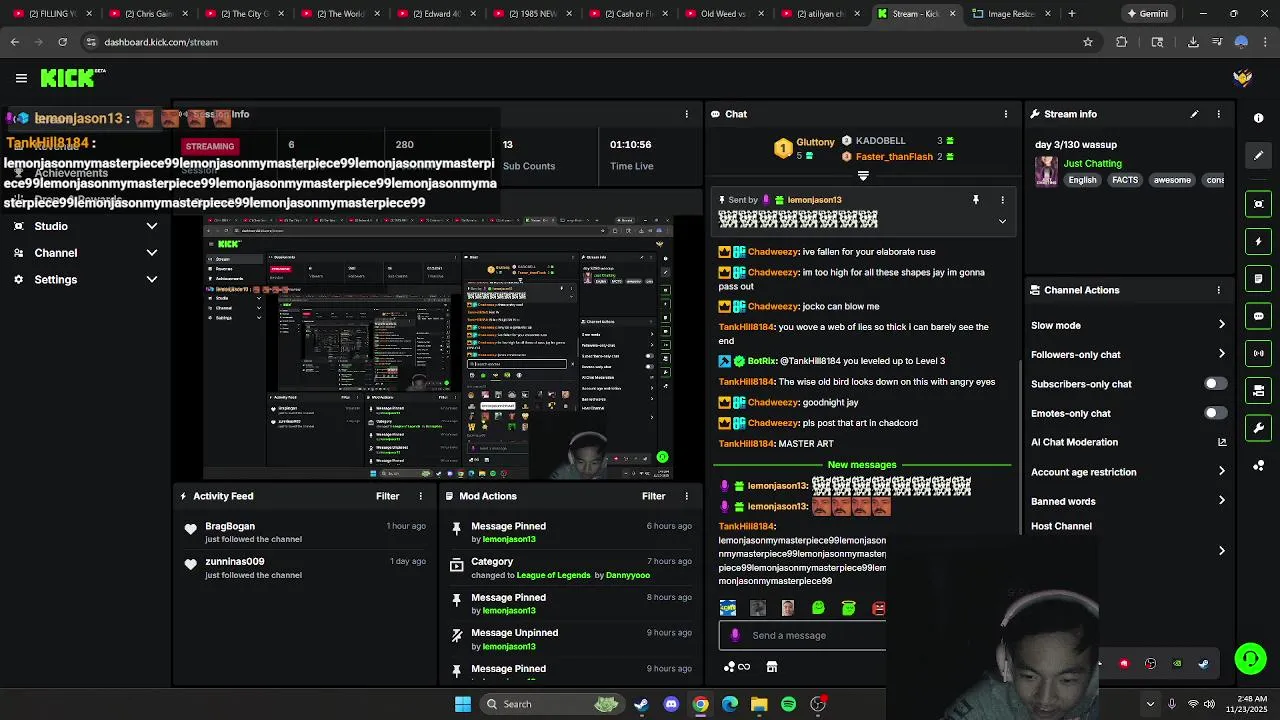Open the Channel Actions three-dot menu

[x=1218, y=290]
